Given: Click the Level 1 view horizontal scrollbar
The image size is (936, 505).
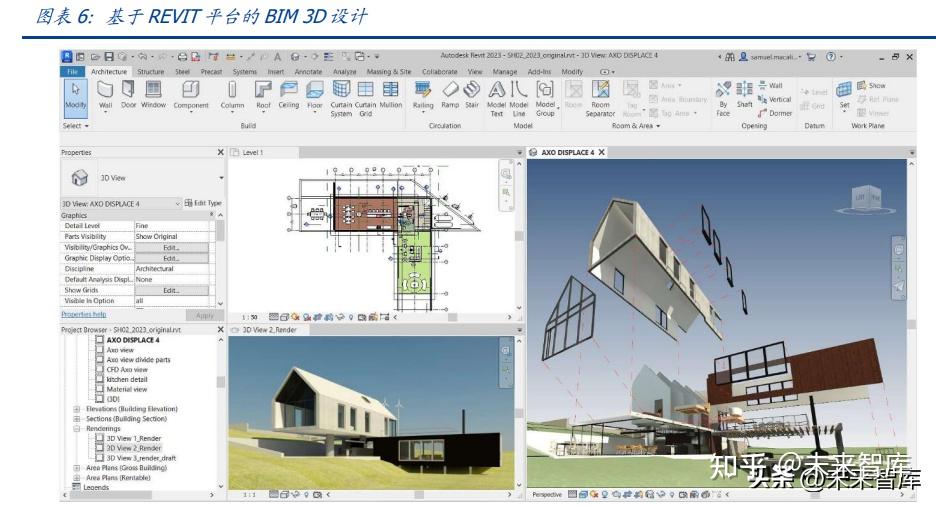Looking at the screenshot, I should pyautogui.click(x=452, y=317).
